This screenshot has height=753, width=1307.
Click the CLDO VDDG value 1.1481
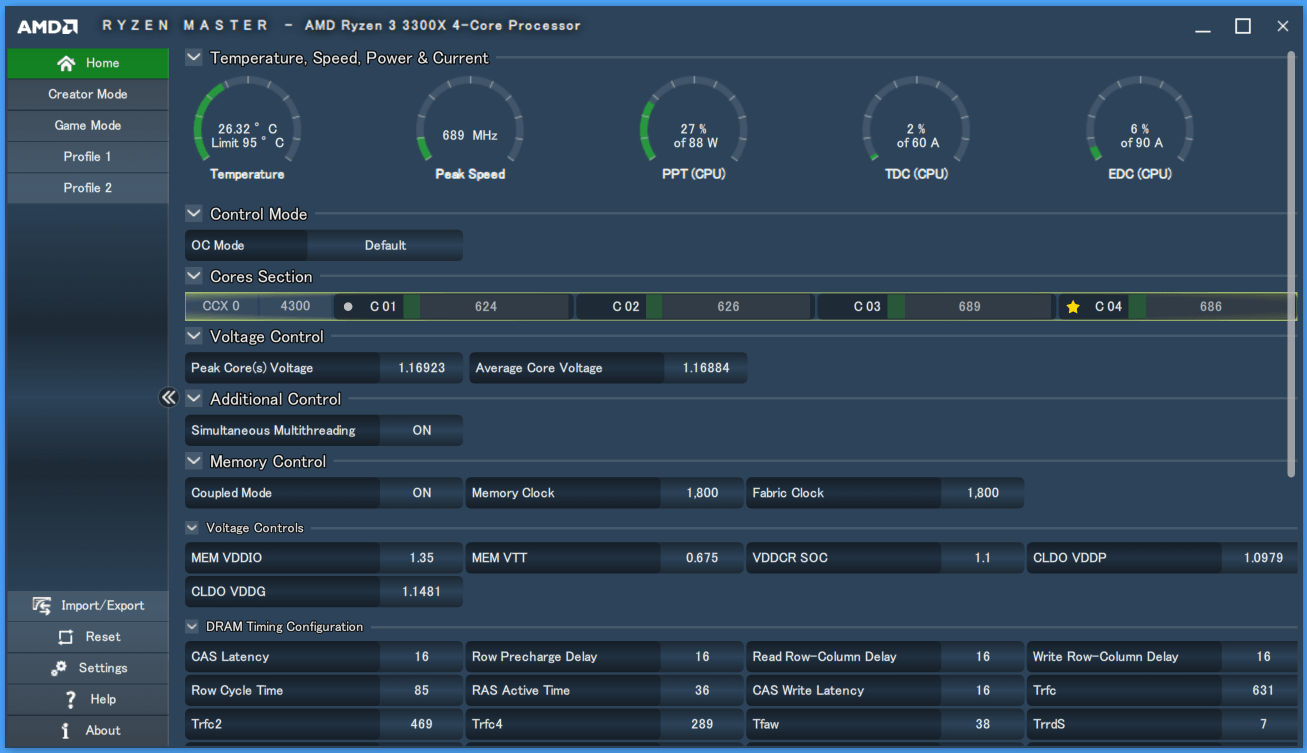point(421,591)
